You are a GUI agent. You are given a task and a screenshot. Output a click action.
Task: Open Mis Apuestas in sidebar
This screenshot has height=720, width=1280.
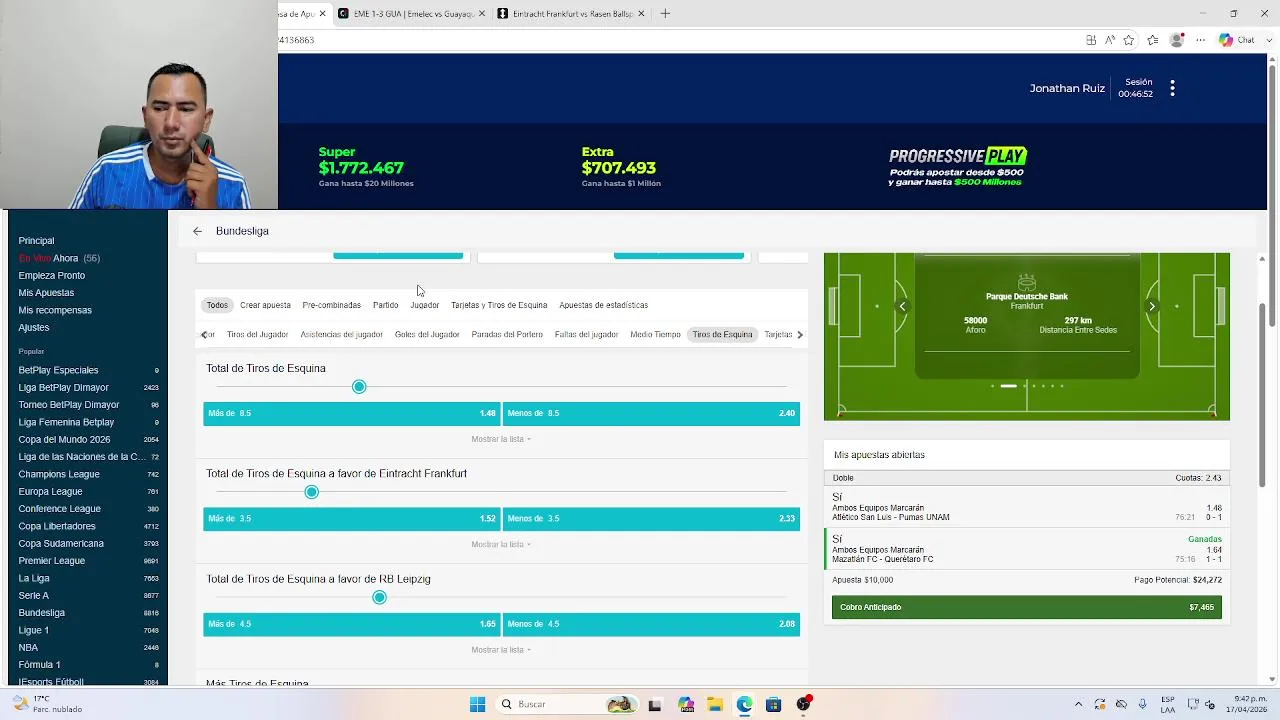click(46, 293)
